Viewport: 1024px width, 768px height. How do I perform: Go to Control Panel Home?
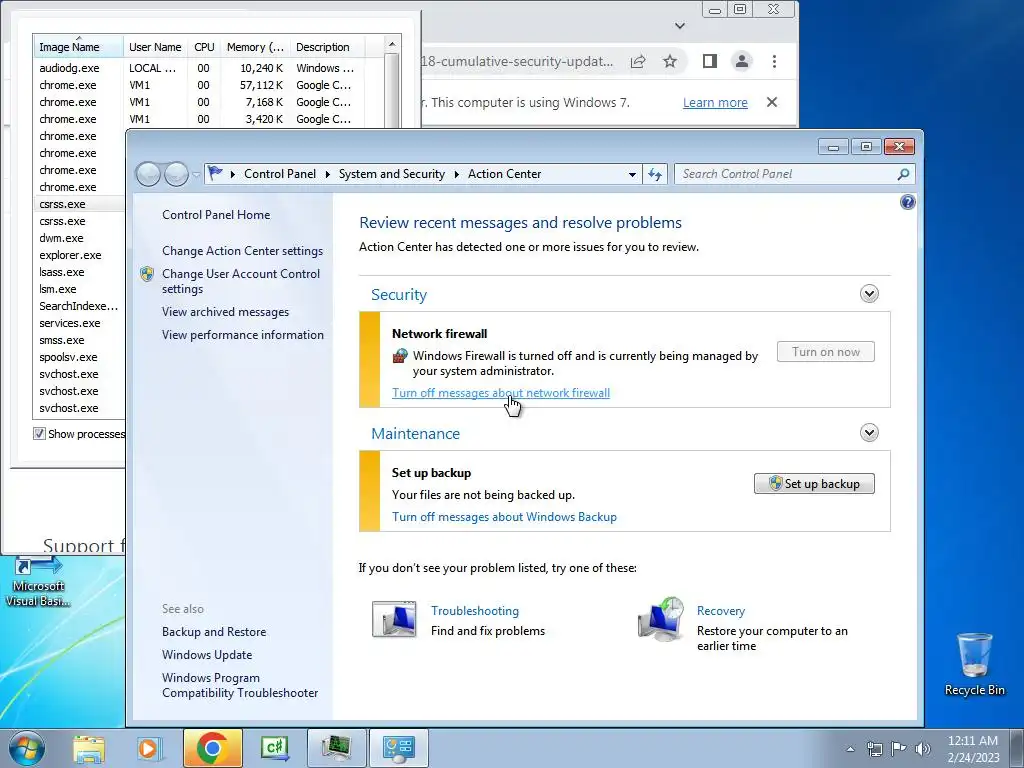(216, 214)
